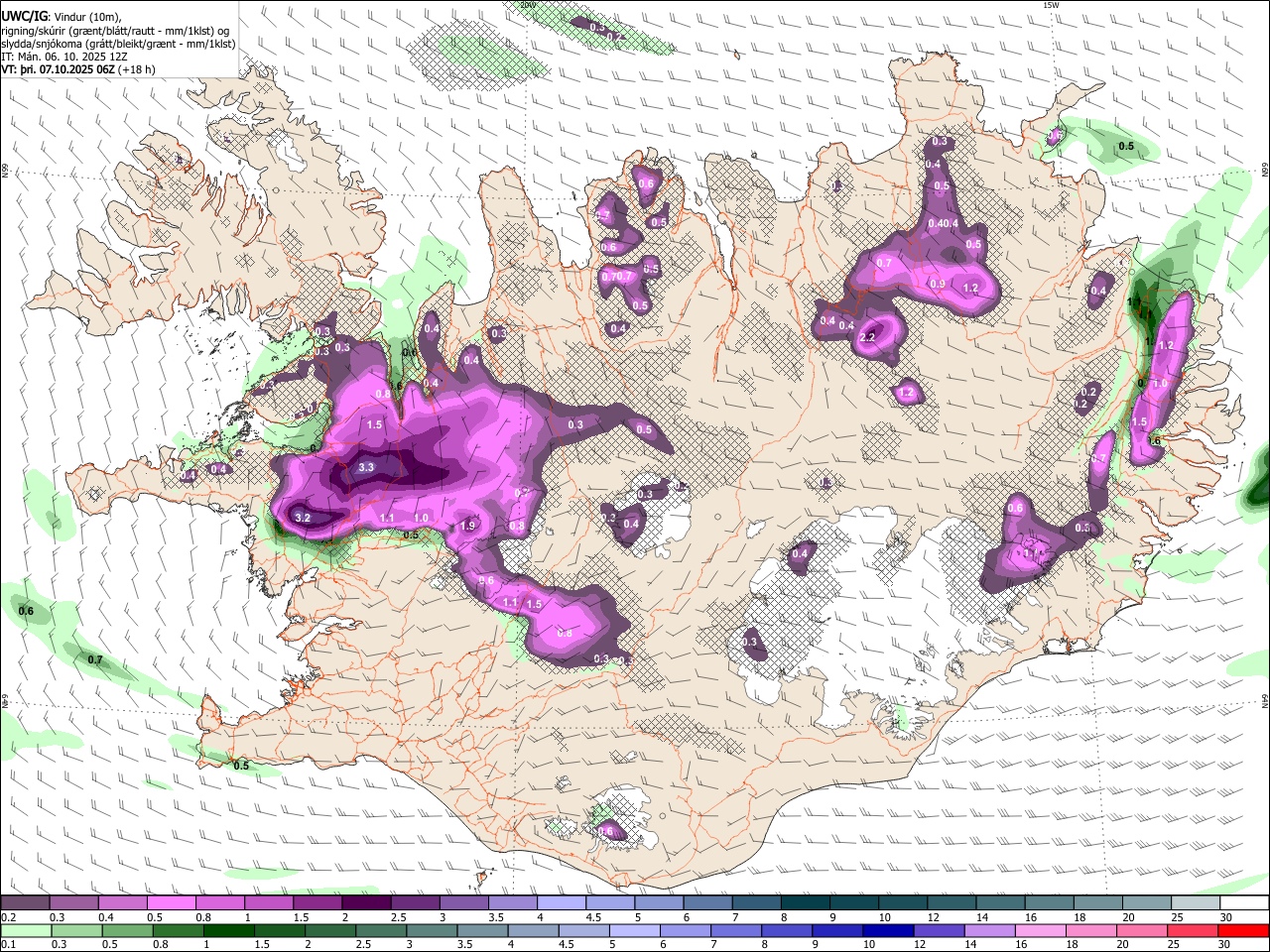Pick the bright magenta 0.5 swatch in the snow scale

click(171, 902)
